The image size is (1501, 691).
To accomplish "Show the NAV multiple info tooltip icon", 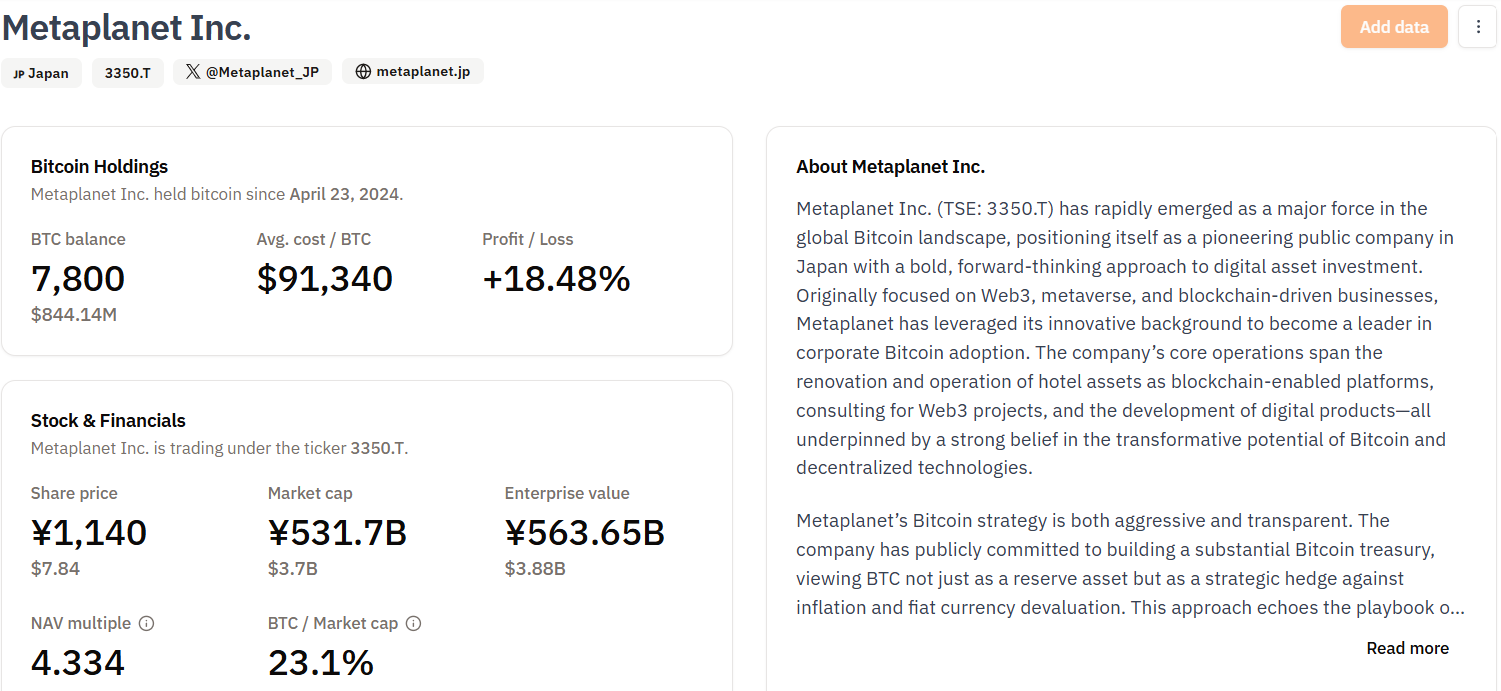I will 147,623.
